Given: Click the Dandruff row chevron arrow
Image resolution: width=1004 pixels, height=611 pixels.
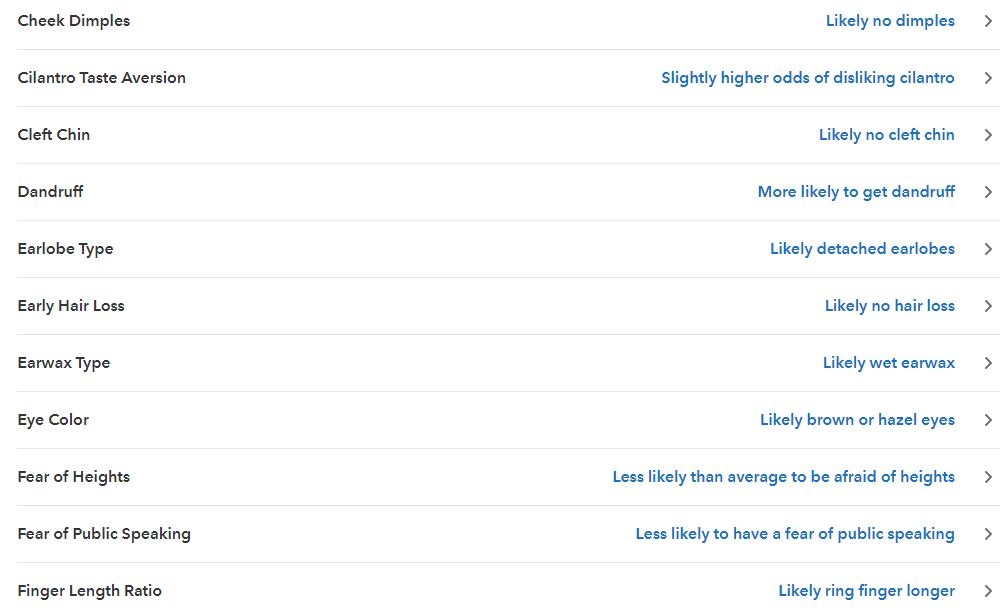Looking at the screenshot, I should click(x=987, y=192).
